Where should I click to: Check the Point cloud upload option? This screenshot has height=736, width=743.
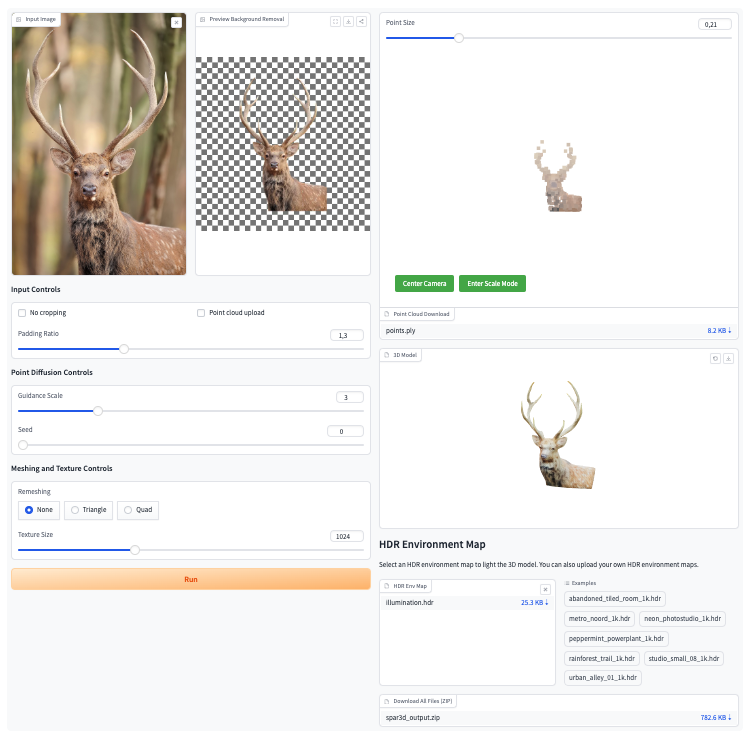coord(202,313)
